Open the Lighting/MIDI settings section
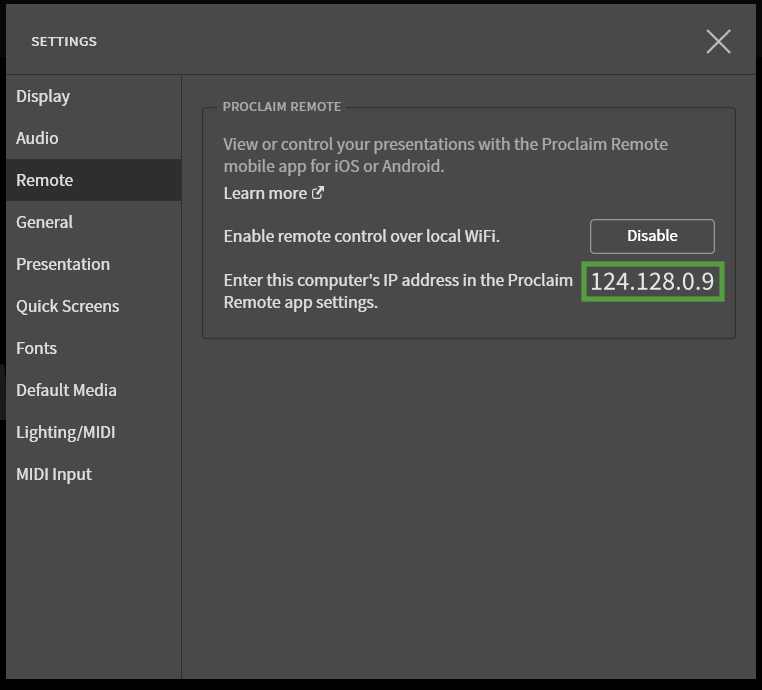 (x=66, y=432)
